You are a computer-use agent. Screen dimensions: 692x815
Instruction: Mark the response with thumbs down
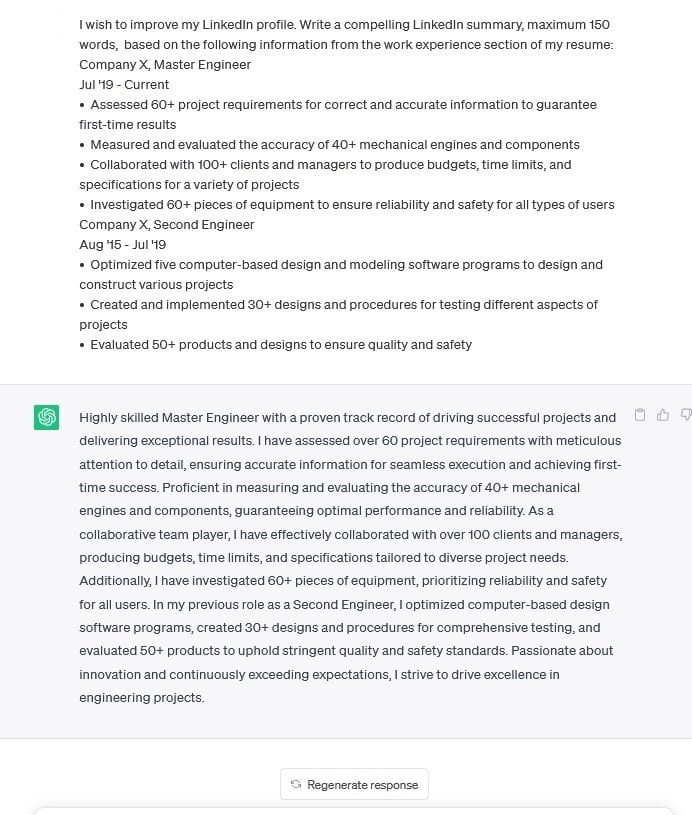[685, 415]
